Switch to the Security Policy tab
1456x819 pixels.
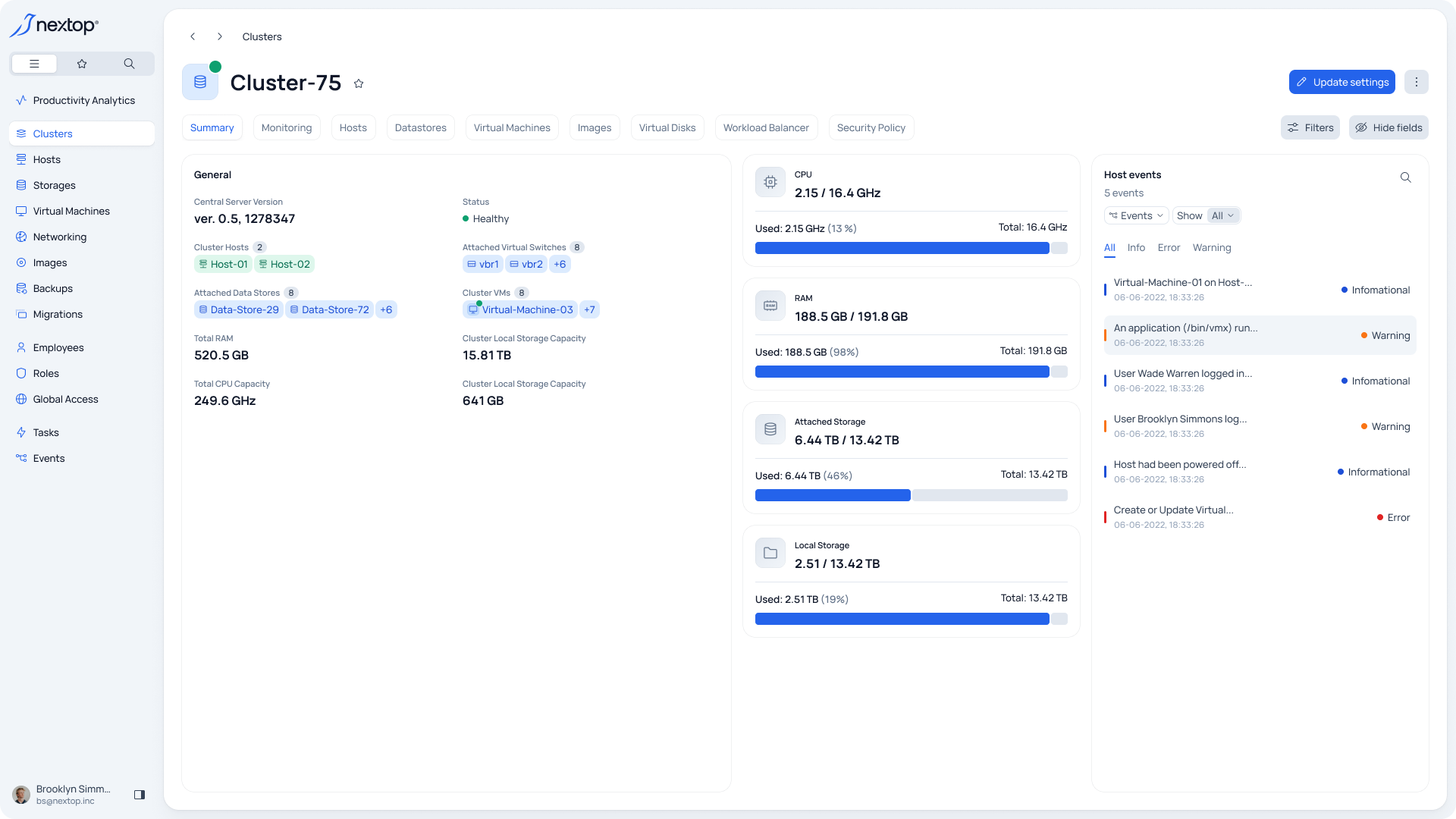[x=871, y=127]
